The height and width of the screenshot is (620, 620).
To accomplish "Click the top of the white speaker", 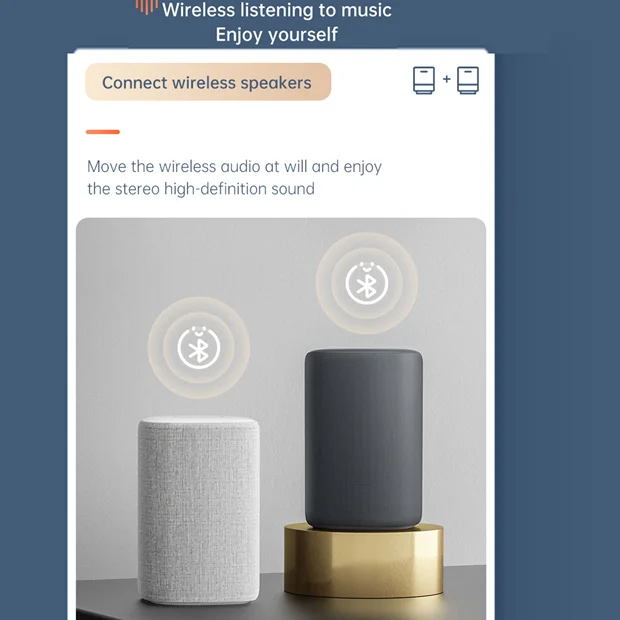I will pyautogui.click(x=199, y=421).
